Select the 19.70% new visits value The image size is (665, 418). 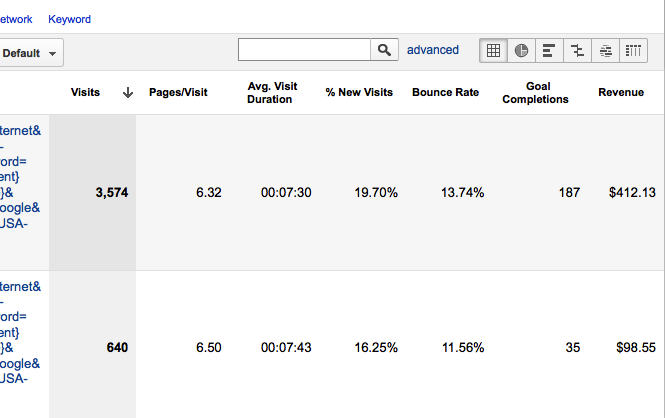click(x=376, y=193)
